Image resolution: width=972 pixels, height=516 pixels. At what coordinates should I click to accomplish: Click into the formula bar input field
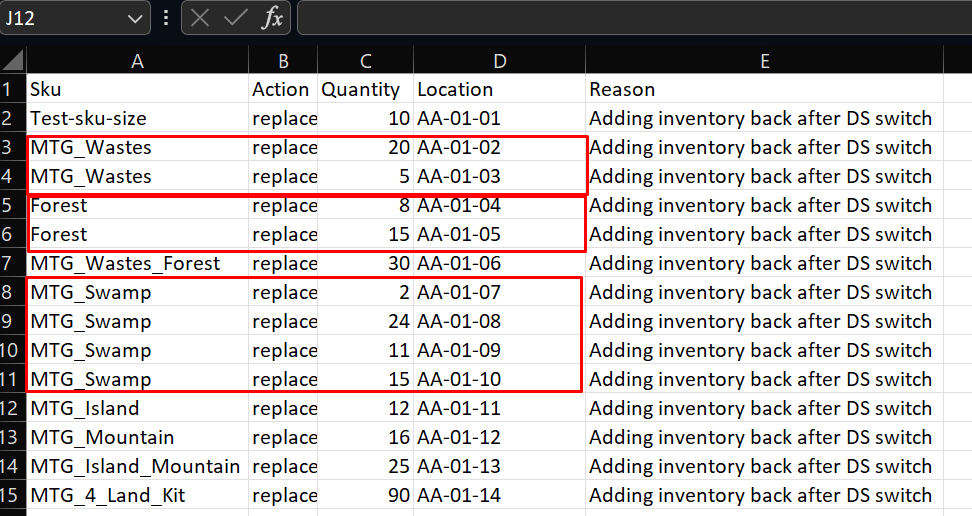click(635, 18)
